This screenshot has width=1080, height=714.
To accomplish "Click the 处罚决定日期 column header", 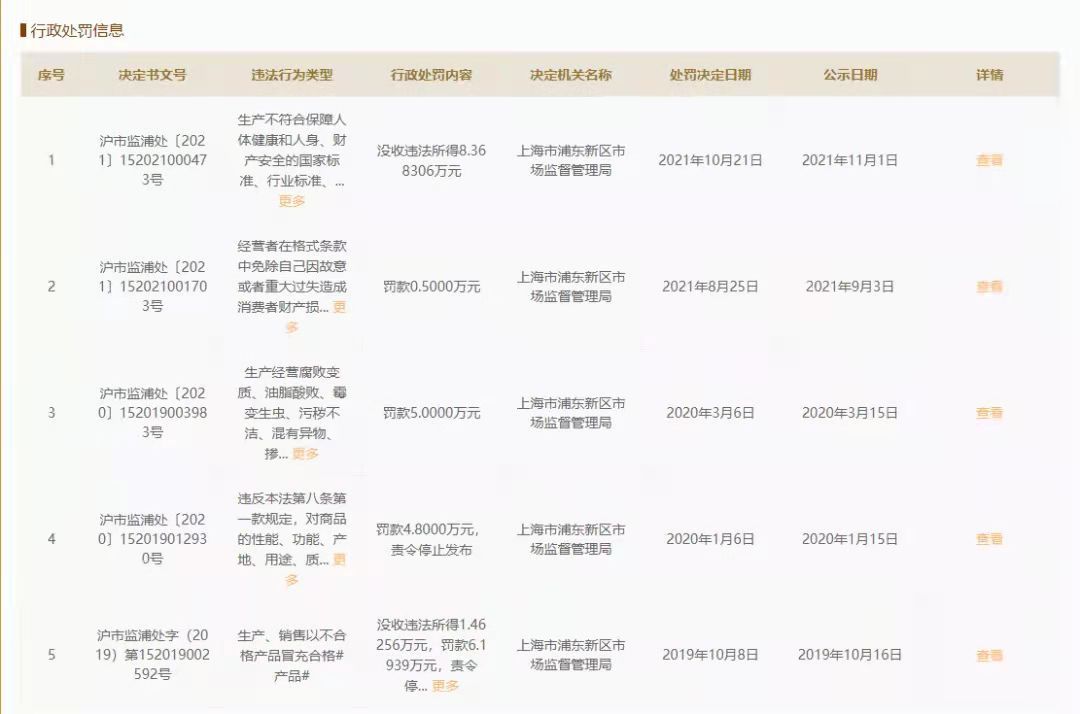I will [710, 75].
